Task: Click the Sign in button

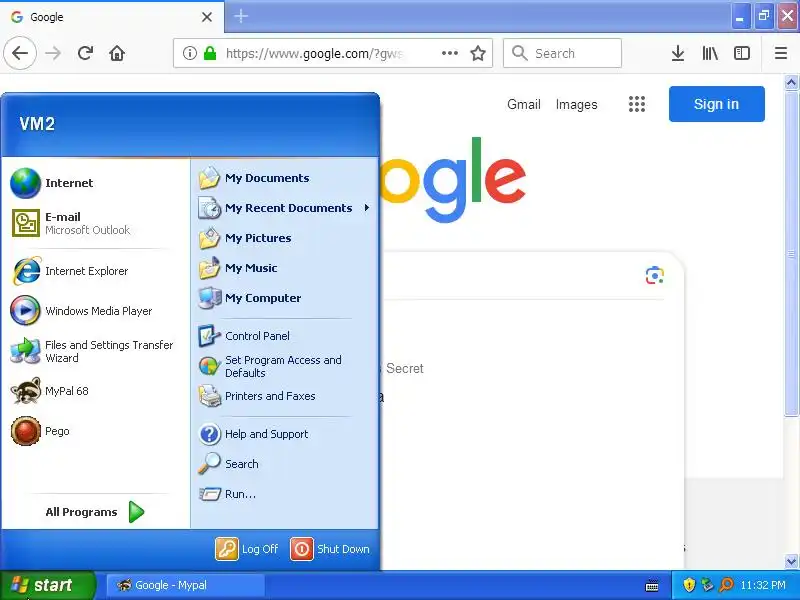Action: pos(716,104)
